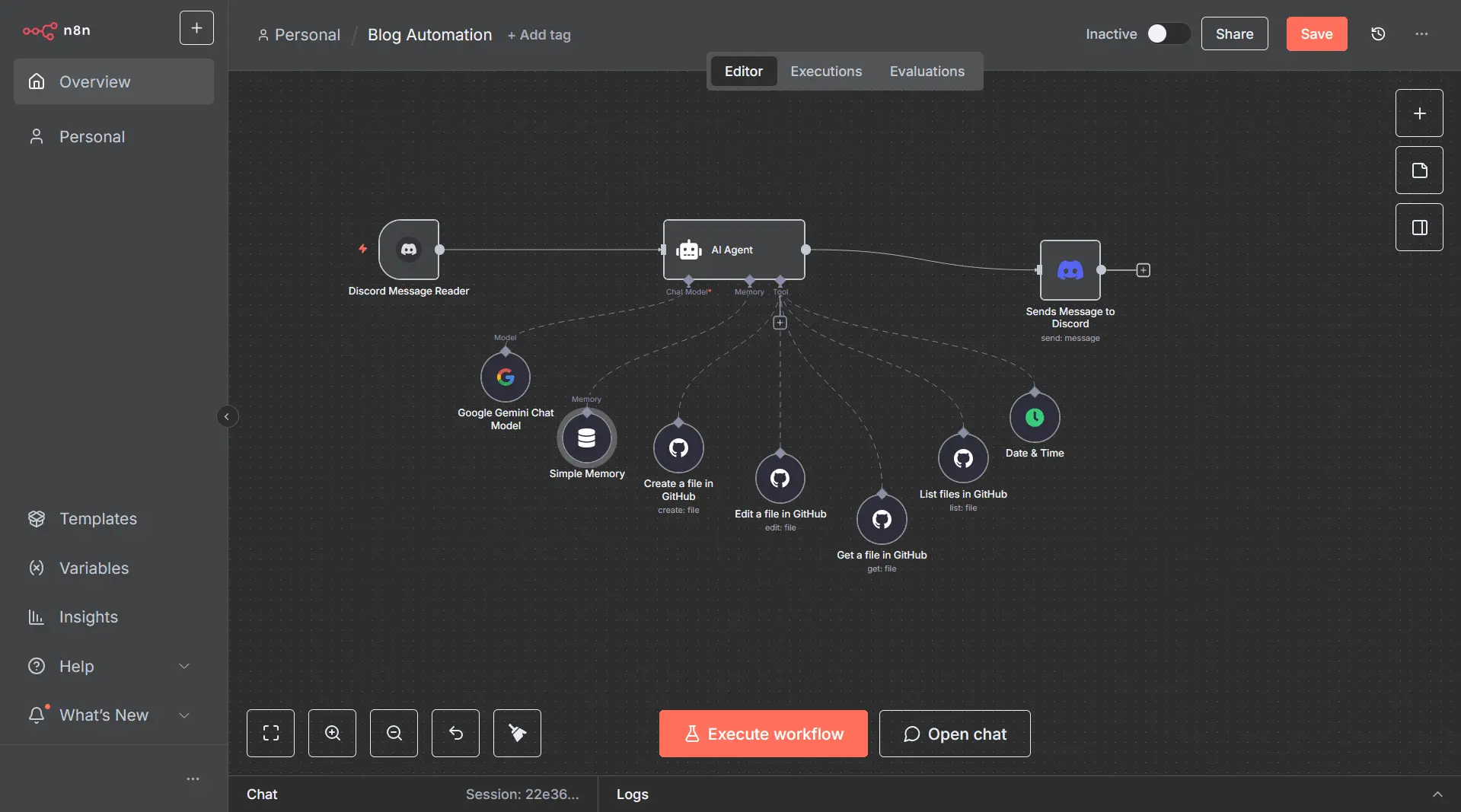Viewport: 1461px width, 812px height.
Task: Open the Evaluations tab
Action: coord(927,72)
